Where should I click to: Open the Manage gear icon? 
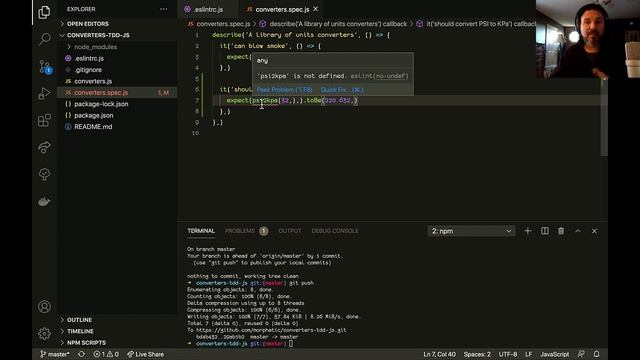44,333
